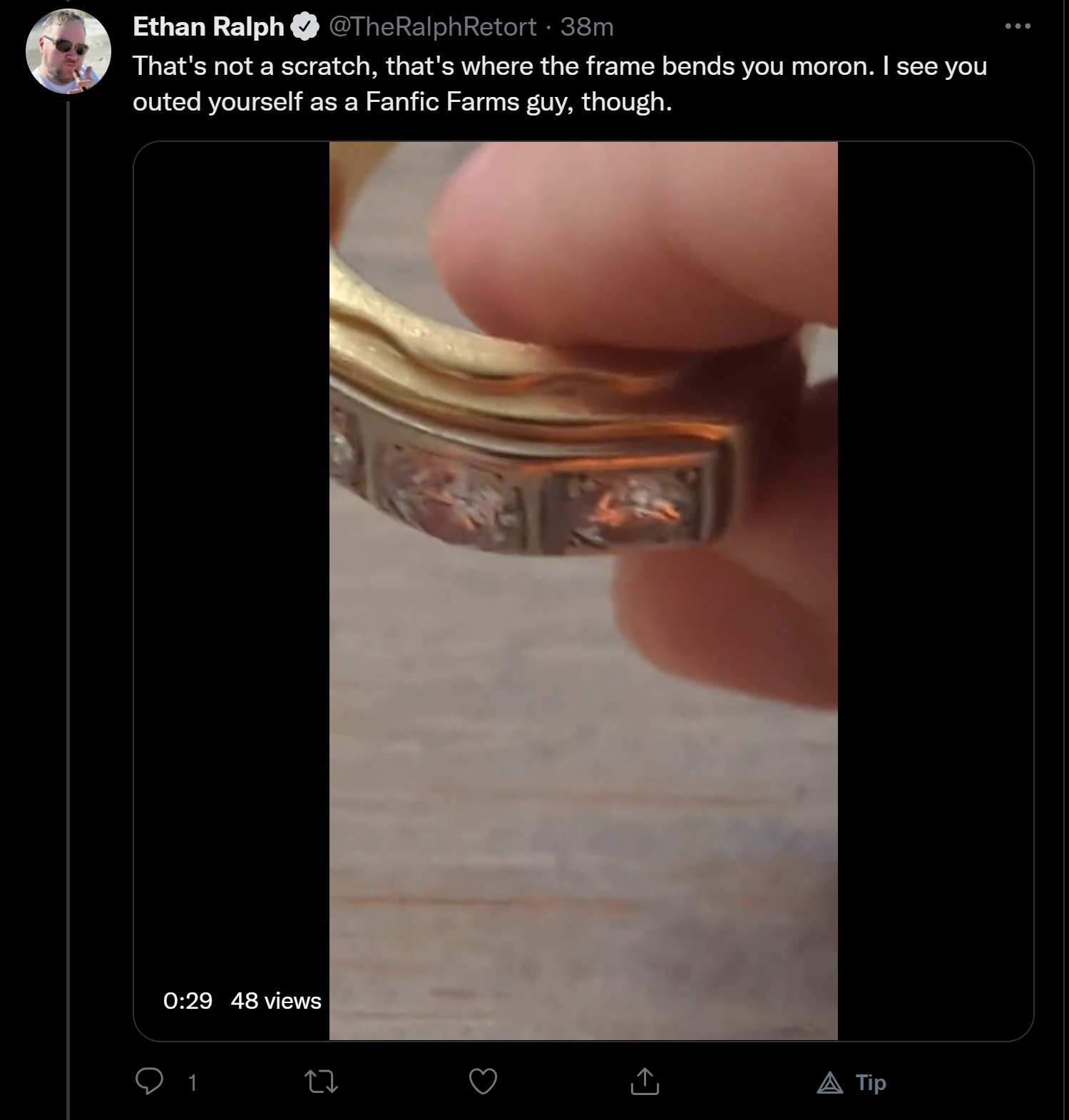Click the 48 views counter

(276, 1001)
